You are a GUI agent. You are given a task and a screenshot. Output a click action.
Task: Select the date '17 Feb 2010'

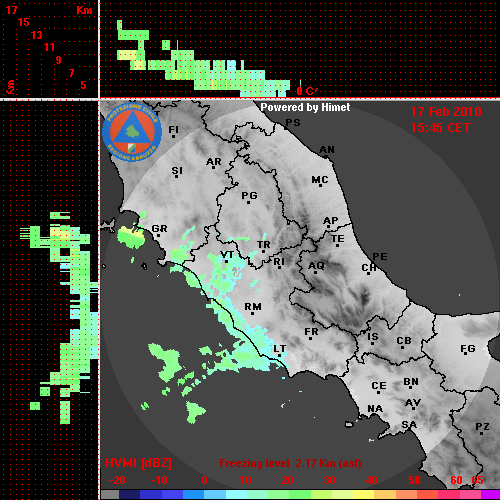click(446, 112)
